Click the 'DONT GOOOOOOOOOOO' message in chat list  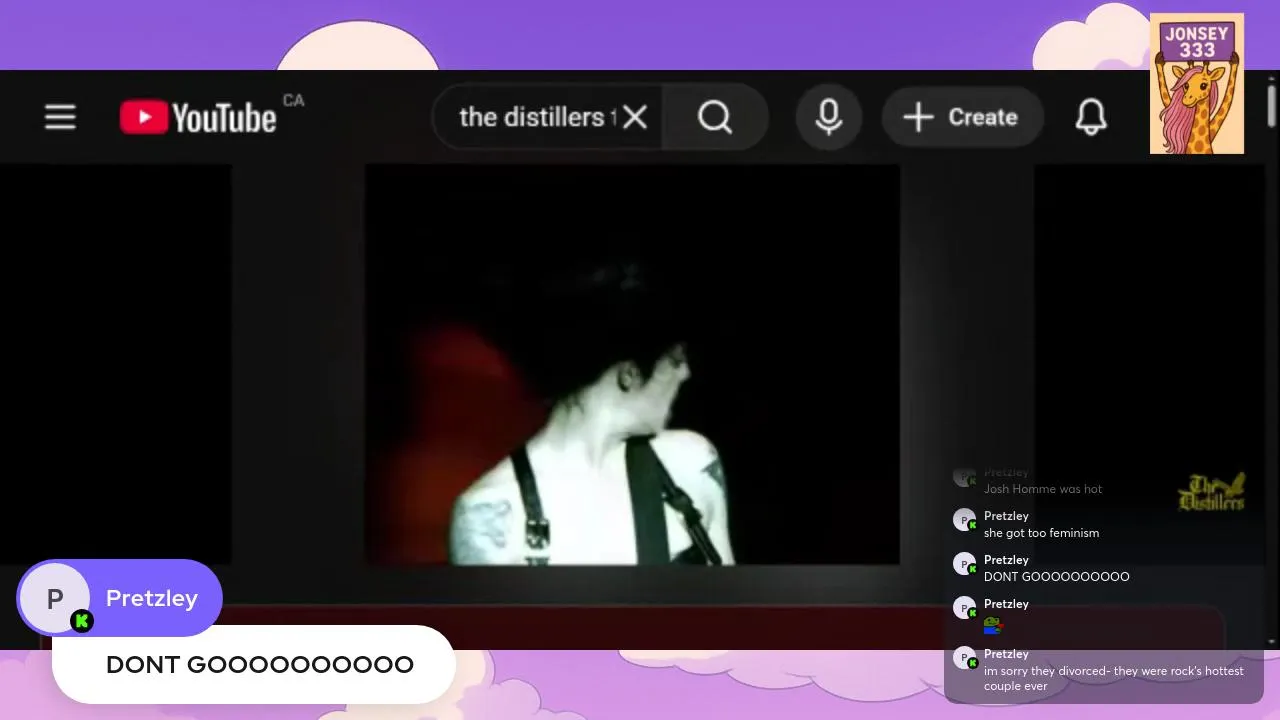pos(1056,577)
